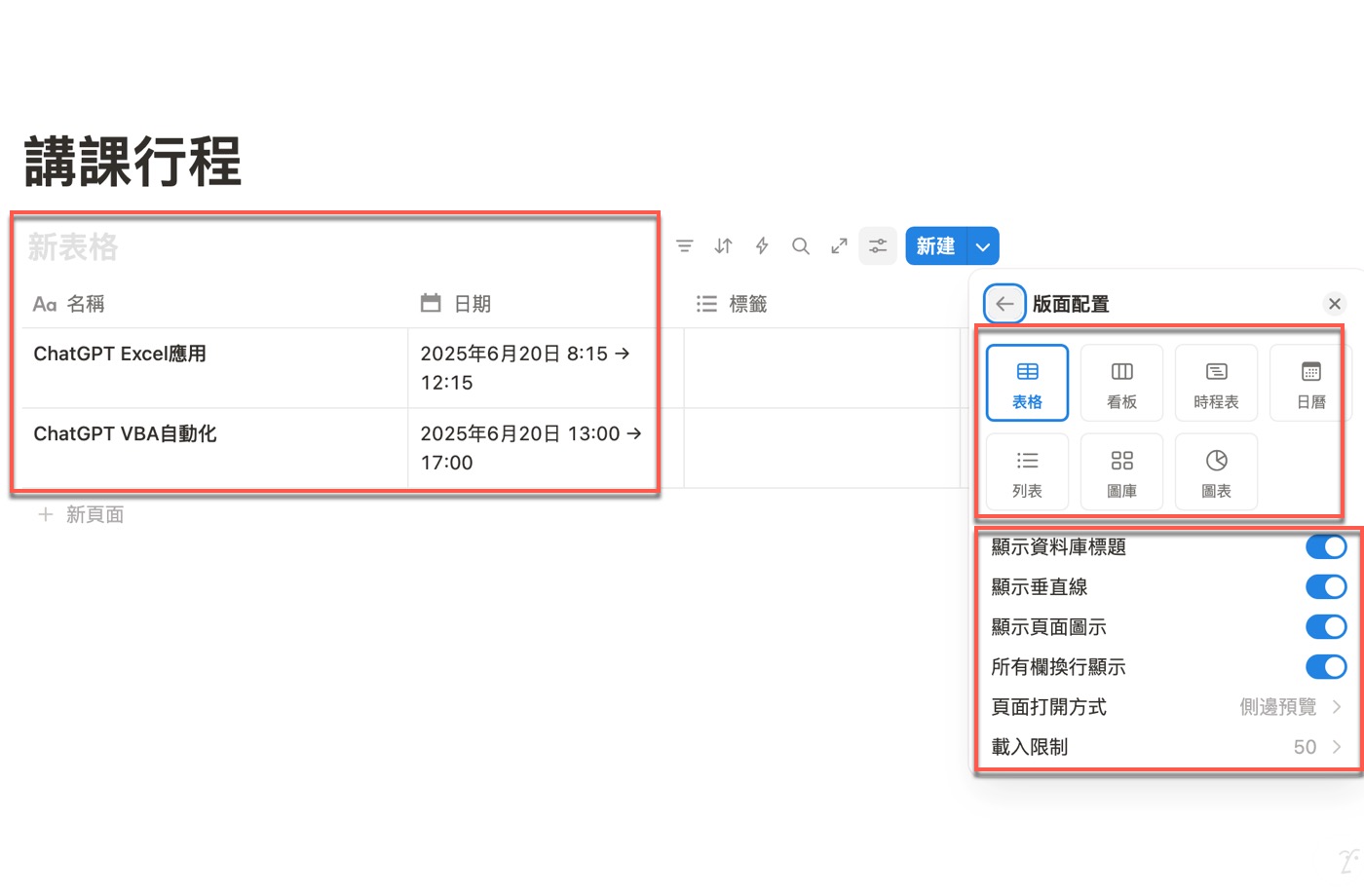Viewport: 1364px width, 896px height.
Task: Expand the 新建 dropdown arrow
Action: [983, 246]
